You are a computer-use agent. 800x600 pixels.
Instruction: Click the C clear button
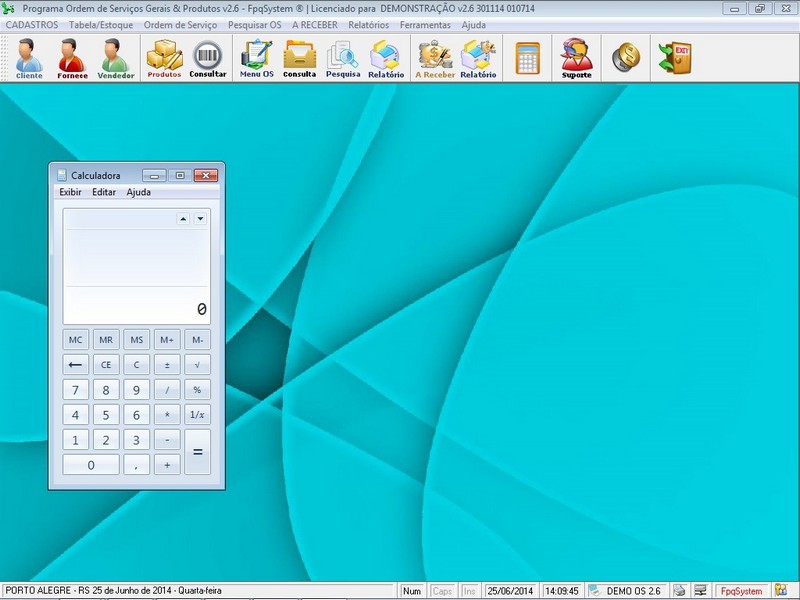click(x=137, y=365)
